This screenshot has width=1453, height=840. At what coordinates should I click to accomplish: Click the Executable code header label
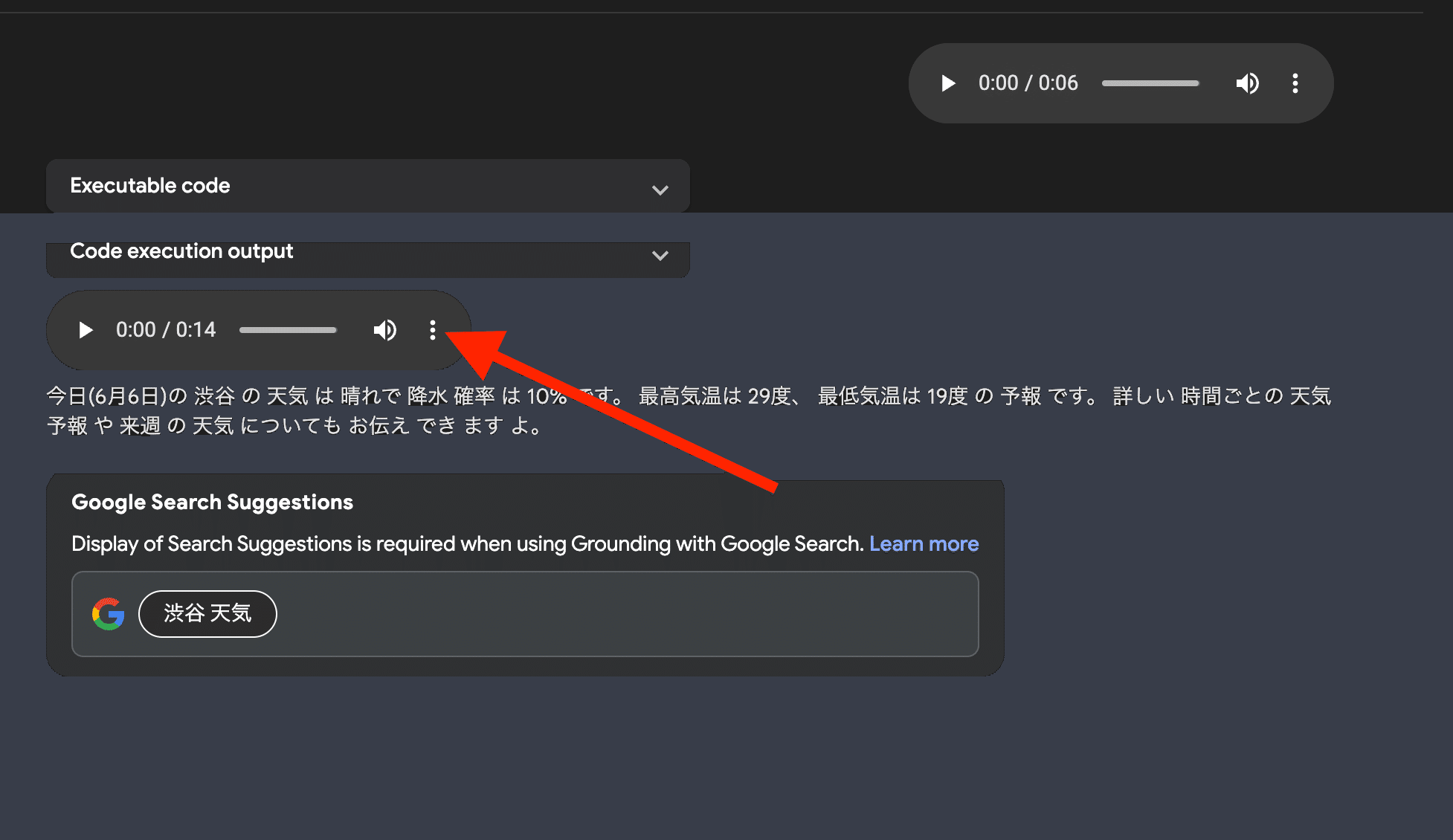pos(150,186)
